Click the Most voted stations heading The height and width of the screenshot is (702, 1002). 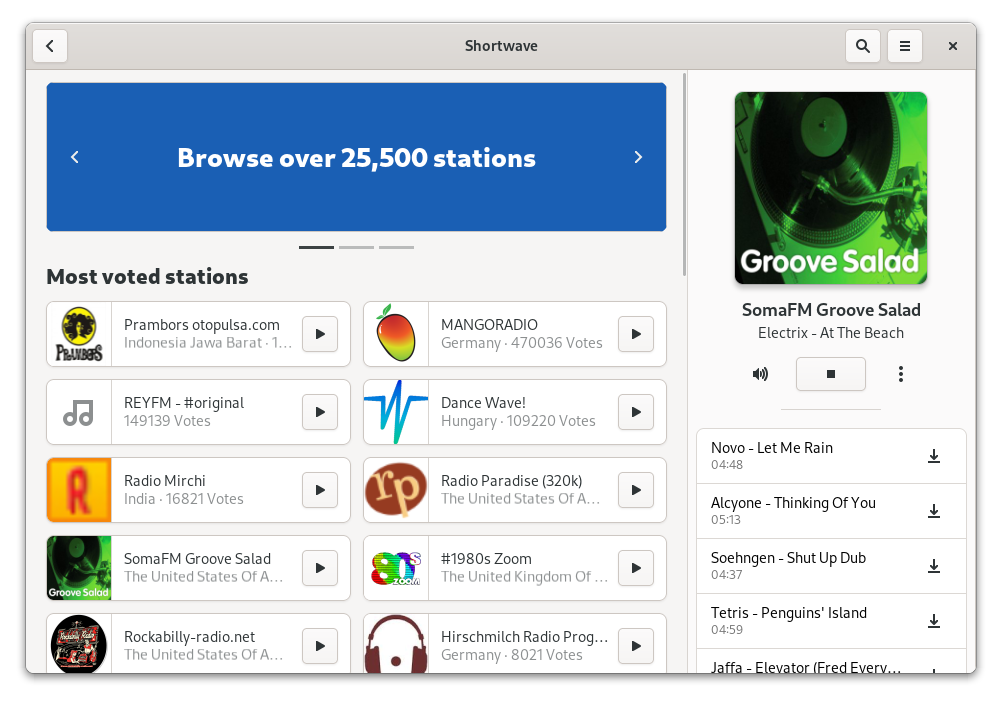tap(148, 277)
